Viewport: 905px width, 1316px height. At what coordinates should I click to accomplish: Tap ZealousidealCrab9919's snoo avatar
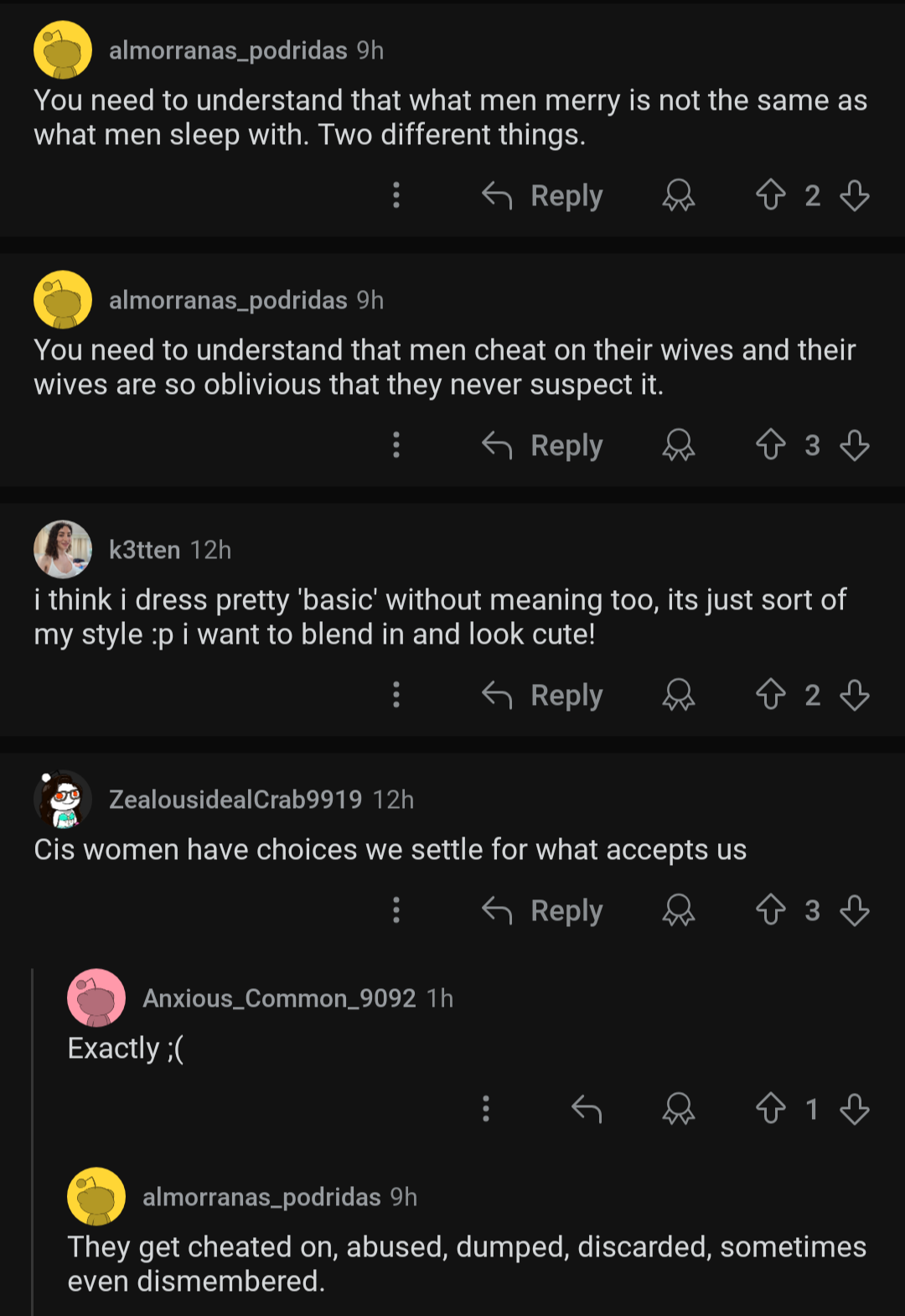[x=63, y=799]
